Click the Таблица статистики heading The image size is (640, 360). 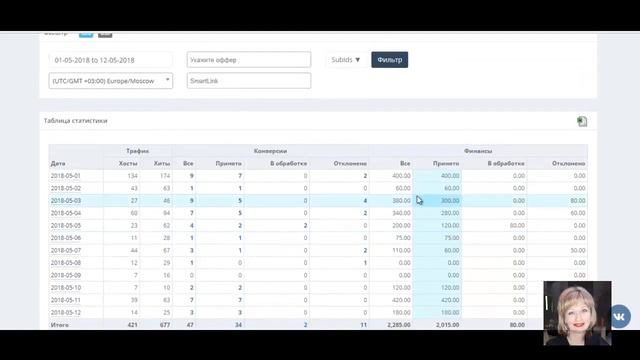(76, 120)
